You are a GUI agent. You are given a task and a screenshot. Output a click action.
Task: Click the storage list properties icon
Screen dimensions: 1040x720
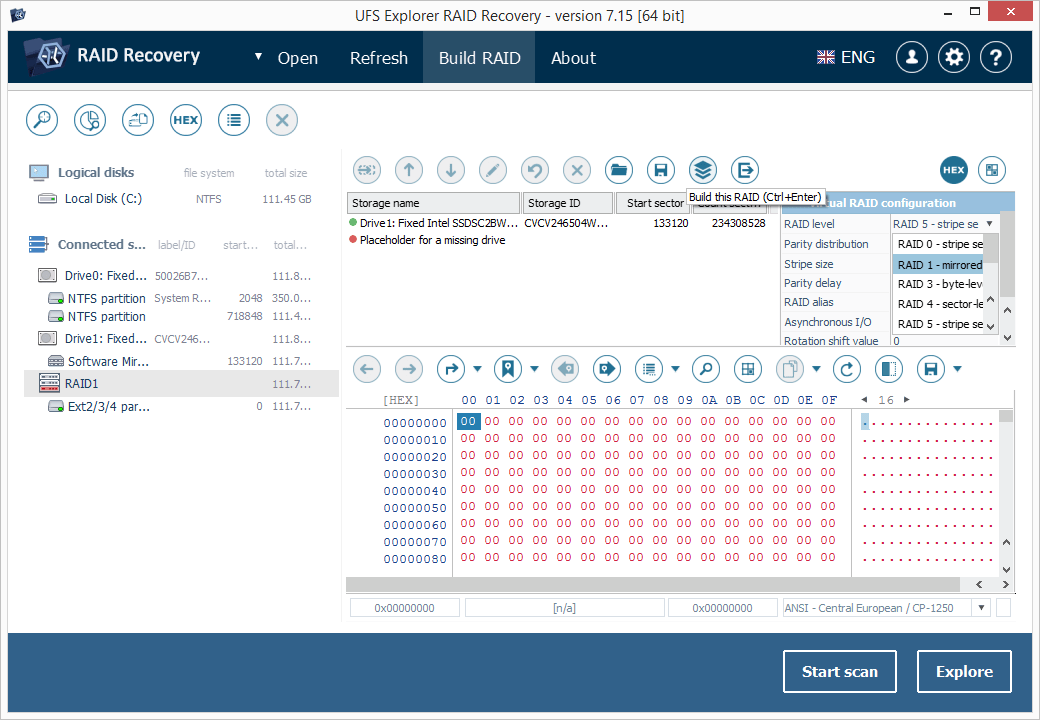point(234,120)
